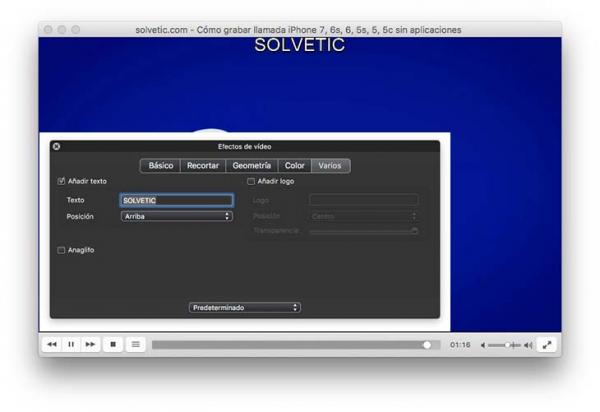Viewport: 600px width, 412px height.
Task: Click the 01:16 elapsed time display
Action: point(460,345)
